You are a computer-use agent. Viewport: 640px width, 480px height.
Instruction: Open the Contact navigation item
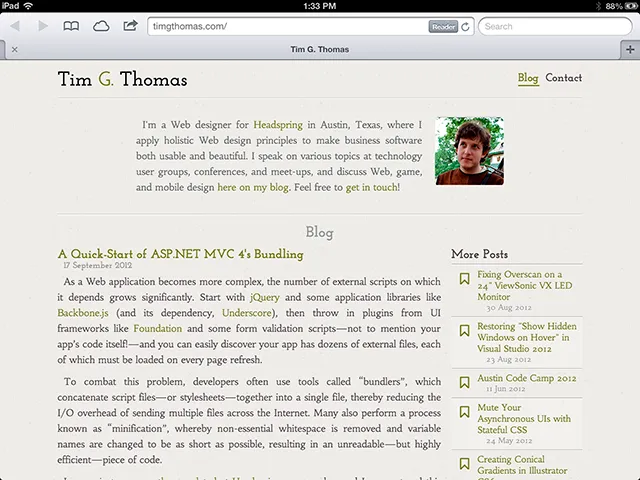[x=564, y=78]
